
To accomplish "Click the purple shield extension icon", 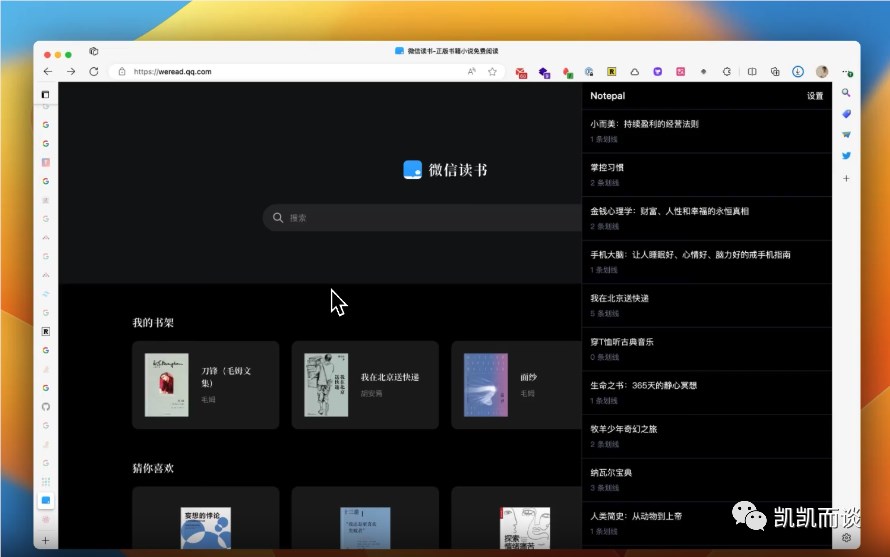I will [x=657, y=72].
